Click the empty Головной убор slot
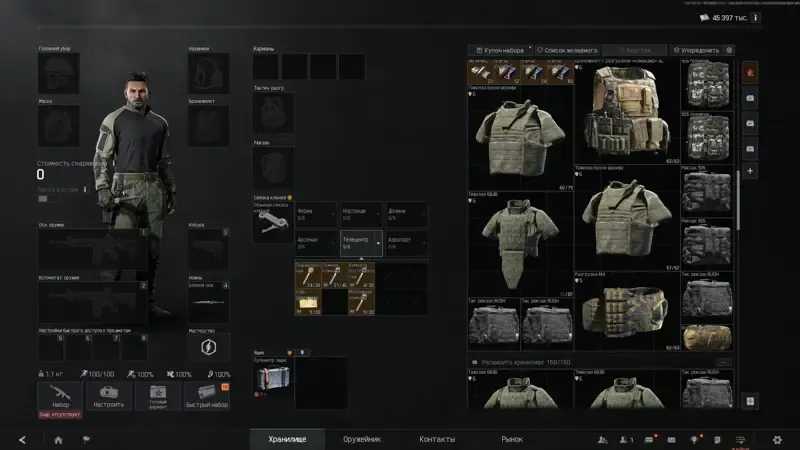 point(59,73)
